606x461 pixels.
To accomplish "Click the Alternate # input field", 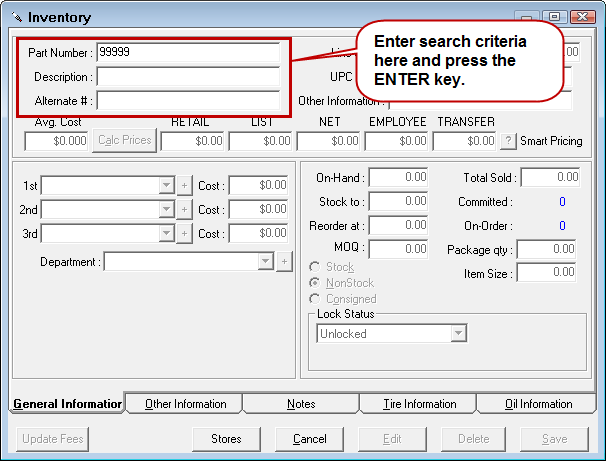I will (188, 101).
